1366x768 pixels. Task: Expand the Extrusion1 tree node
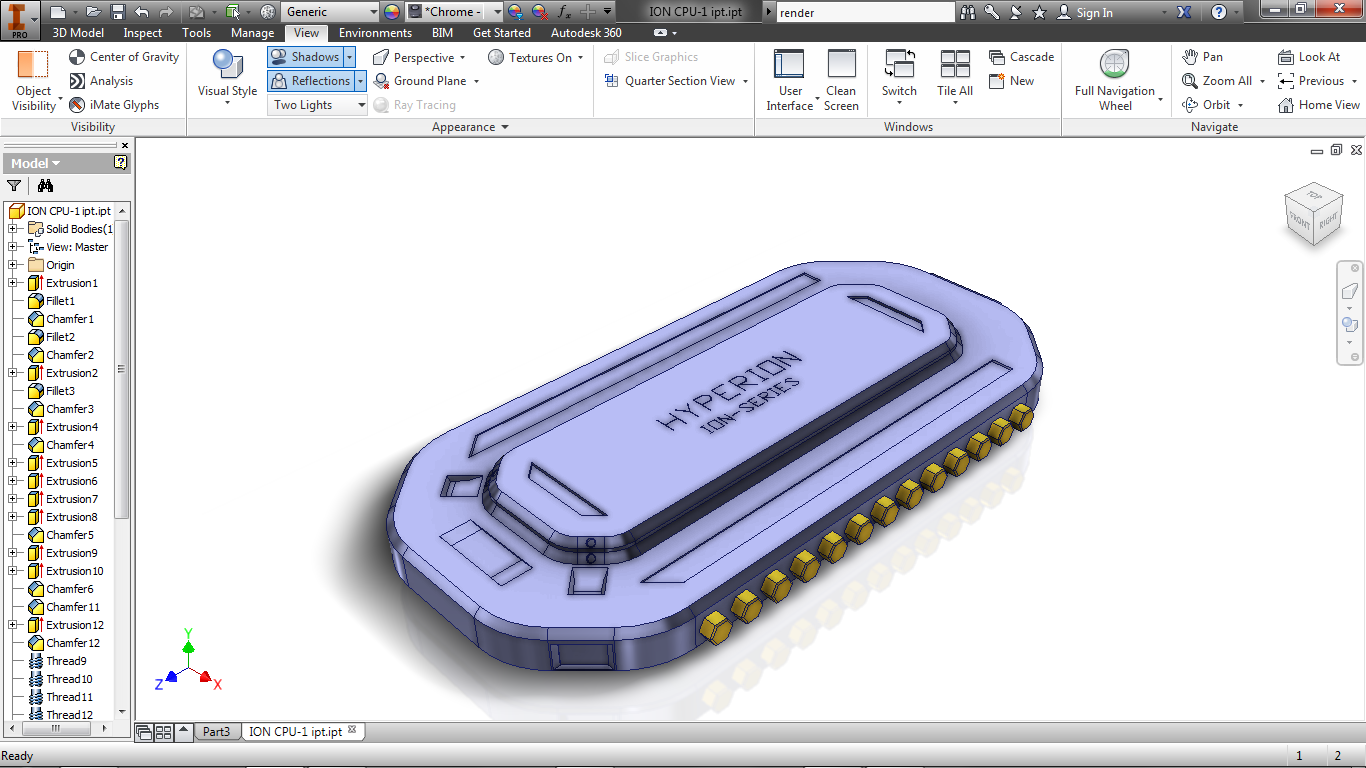point(12,283)
